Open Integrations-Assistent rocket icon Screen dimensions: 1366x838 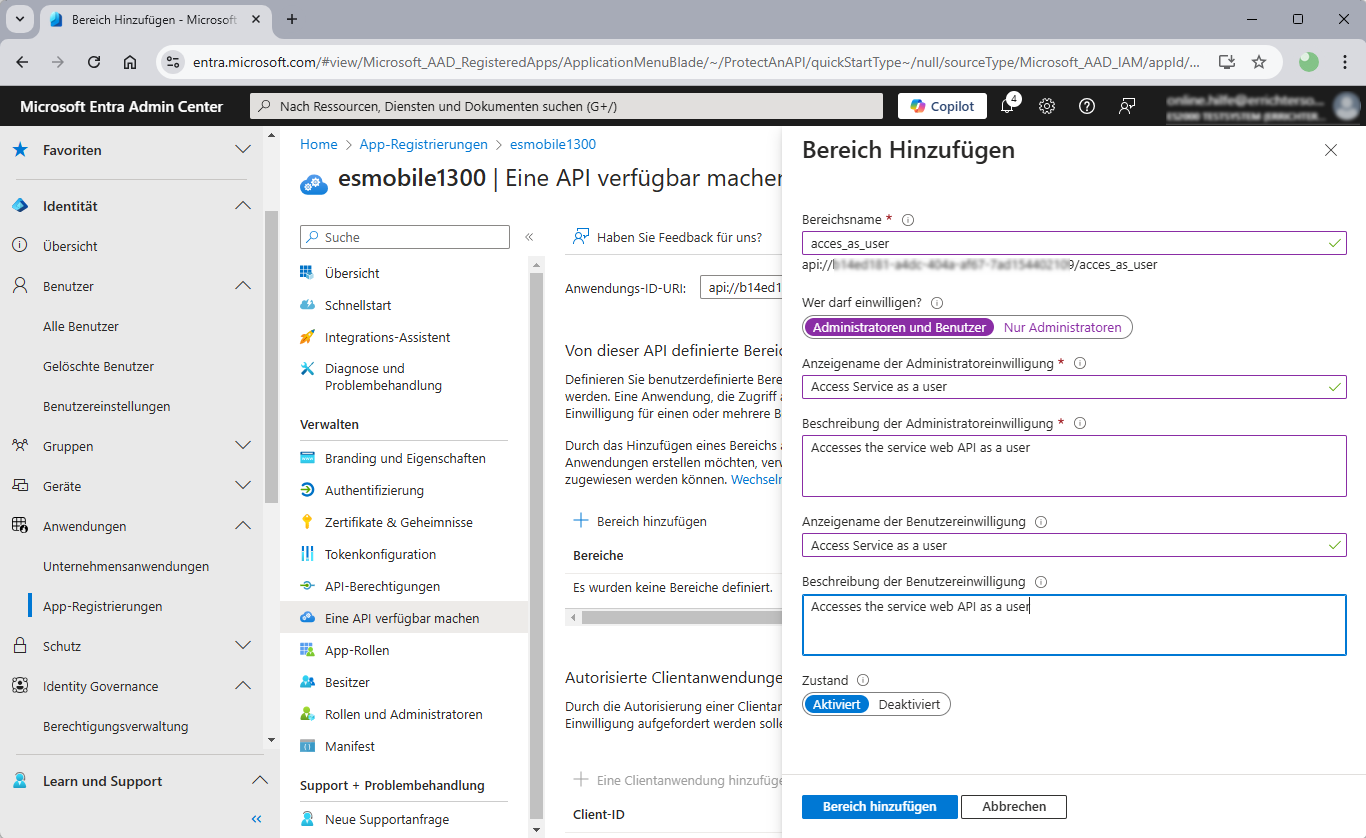(307, 337)
